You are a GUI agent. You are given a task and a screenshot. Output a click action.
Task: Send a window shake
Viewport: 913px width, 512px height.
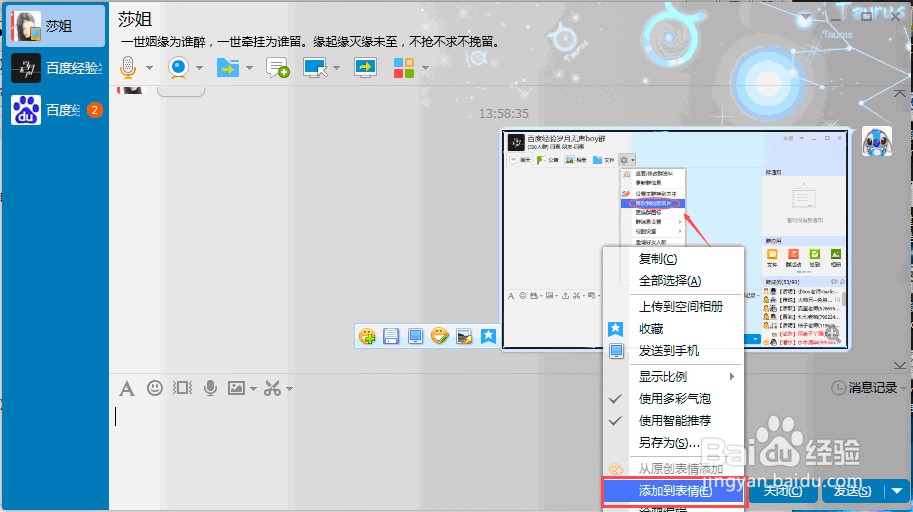point(182,388)
